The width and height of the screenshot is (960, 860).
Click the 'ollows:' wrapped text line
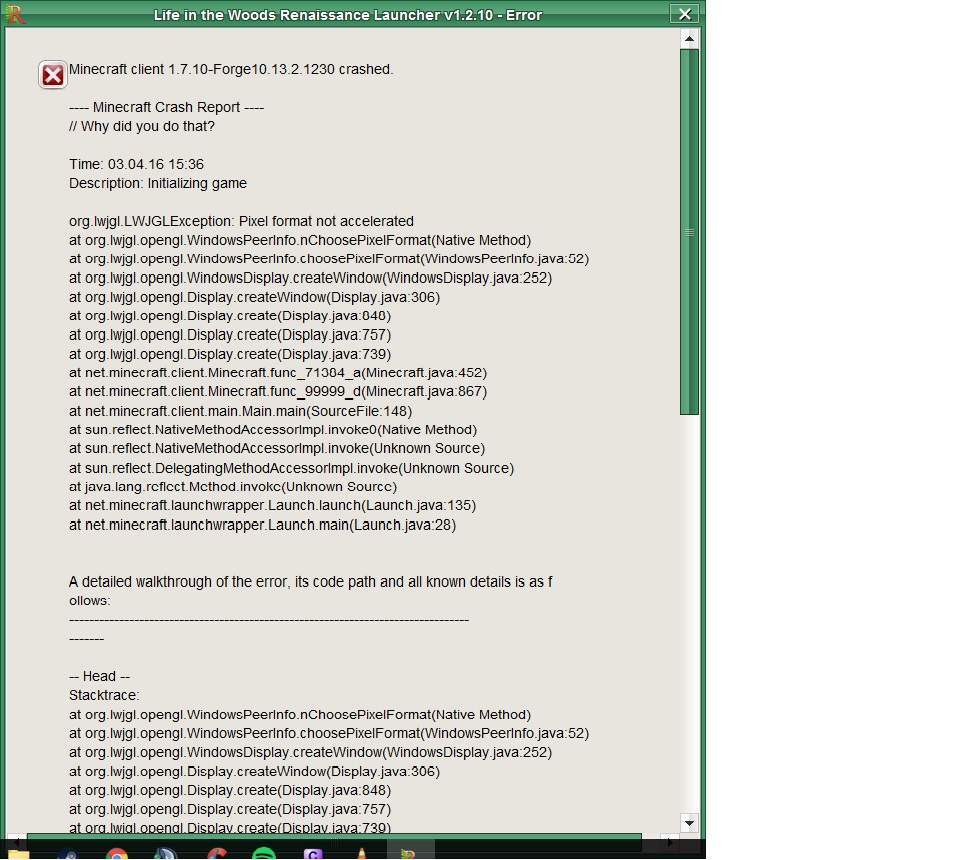(89, 600)
